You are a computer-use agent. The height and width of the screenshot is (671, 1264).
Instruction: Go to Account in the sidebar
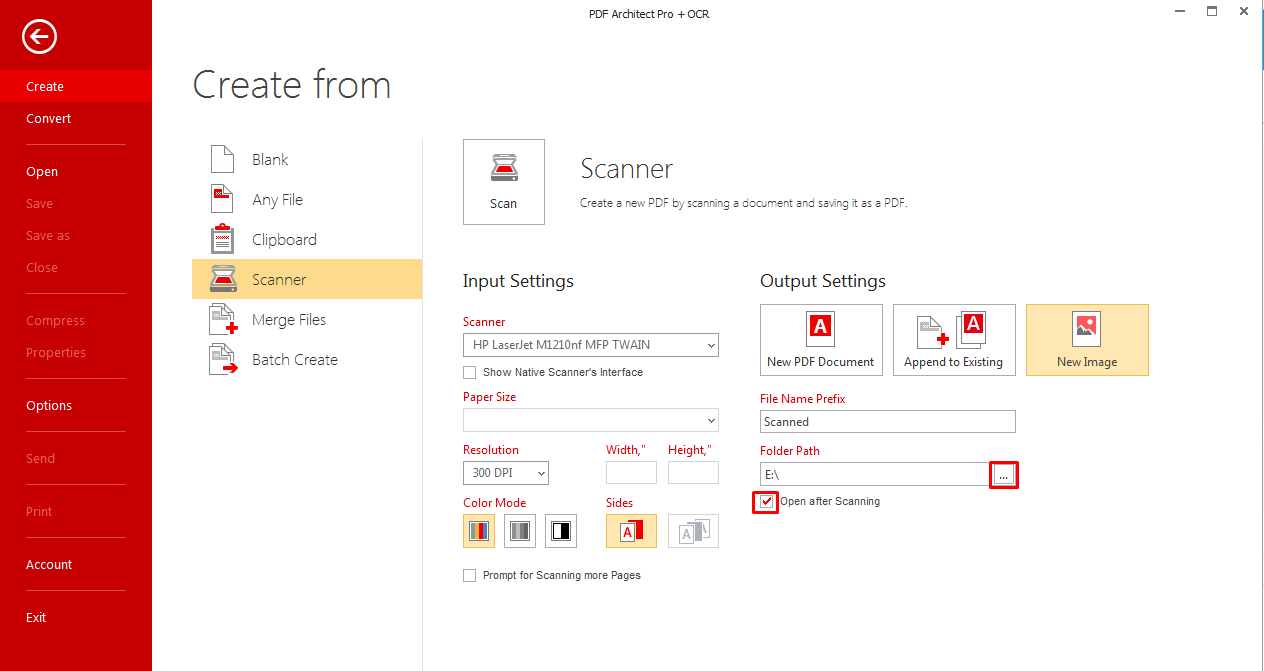pyautogui.click(x=76, y=565)
